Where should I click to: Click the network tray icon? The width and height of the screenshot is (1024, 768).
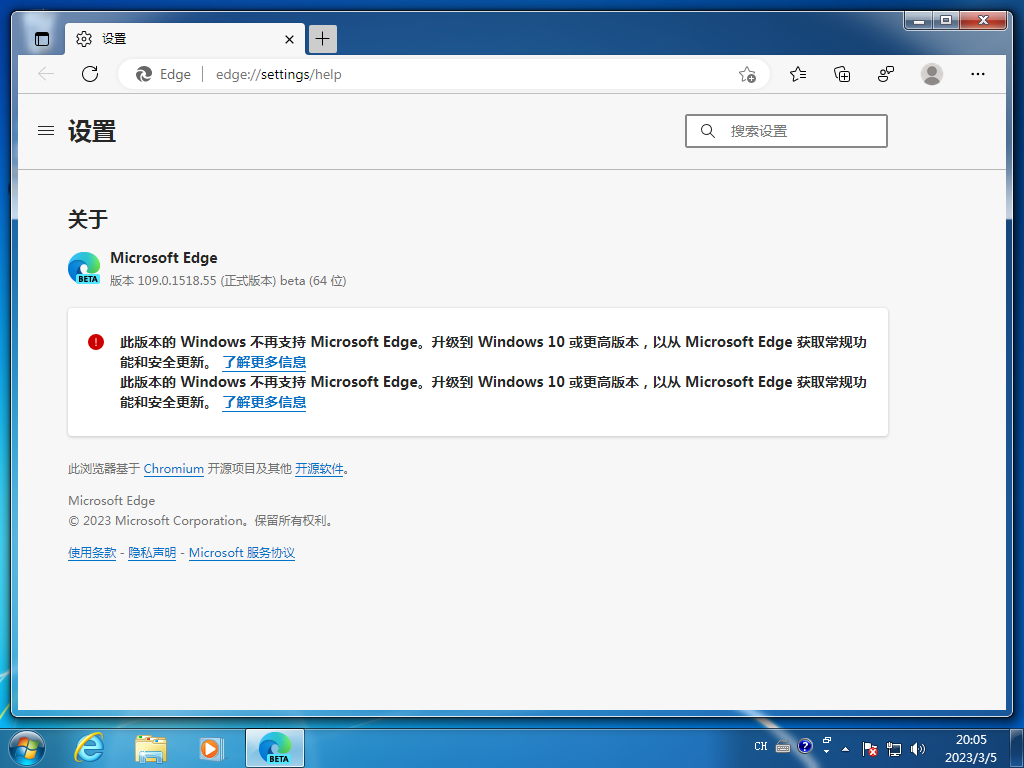893,749
